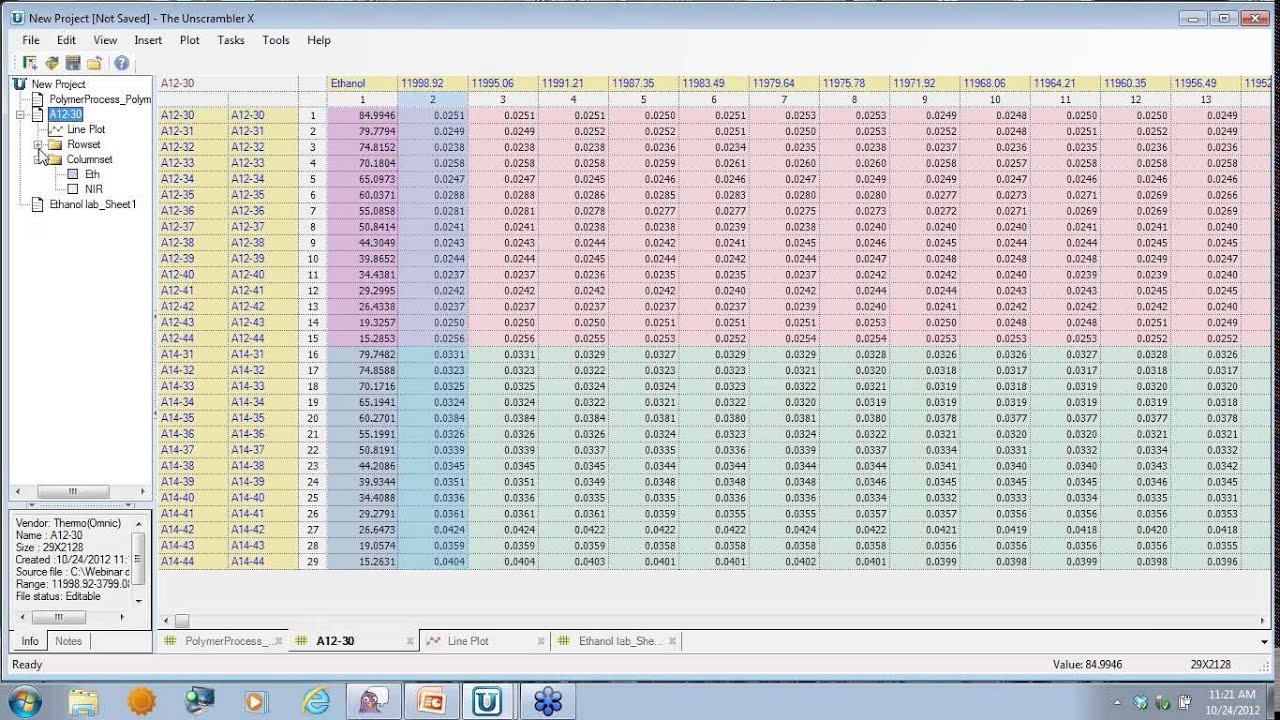Open the PowerPoint taskbar button
The height and width of the screenshot is (720, 1280).
[430, 701]
